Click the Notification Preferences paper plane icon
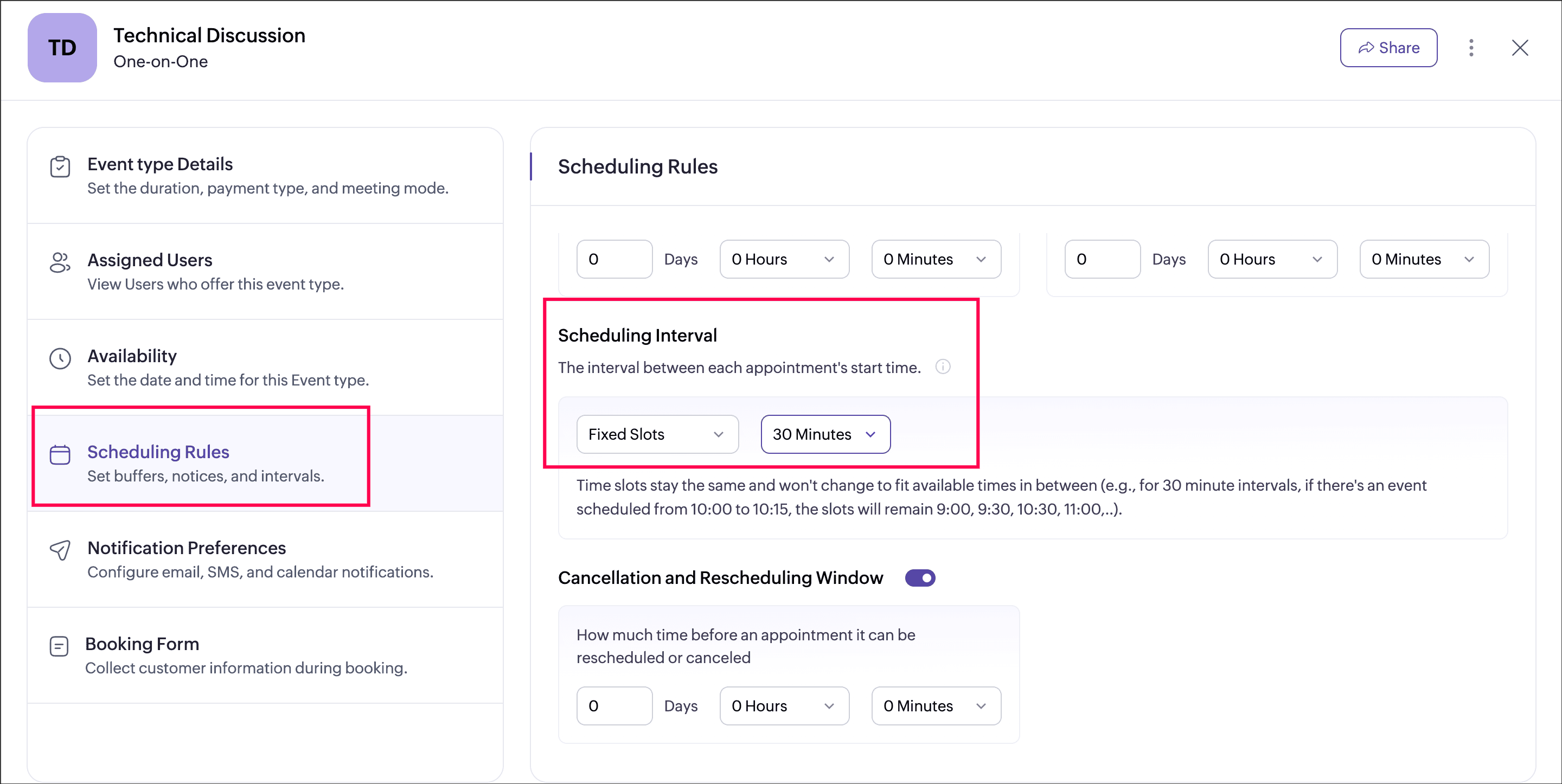This screenshot has width=1562, height=784. (x=60, y=550)
